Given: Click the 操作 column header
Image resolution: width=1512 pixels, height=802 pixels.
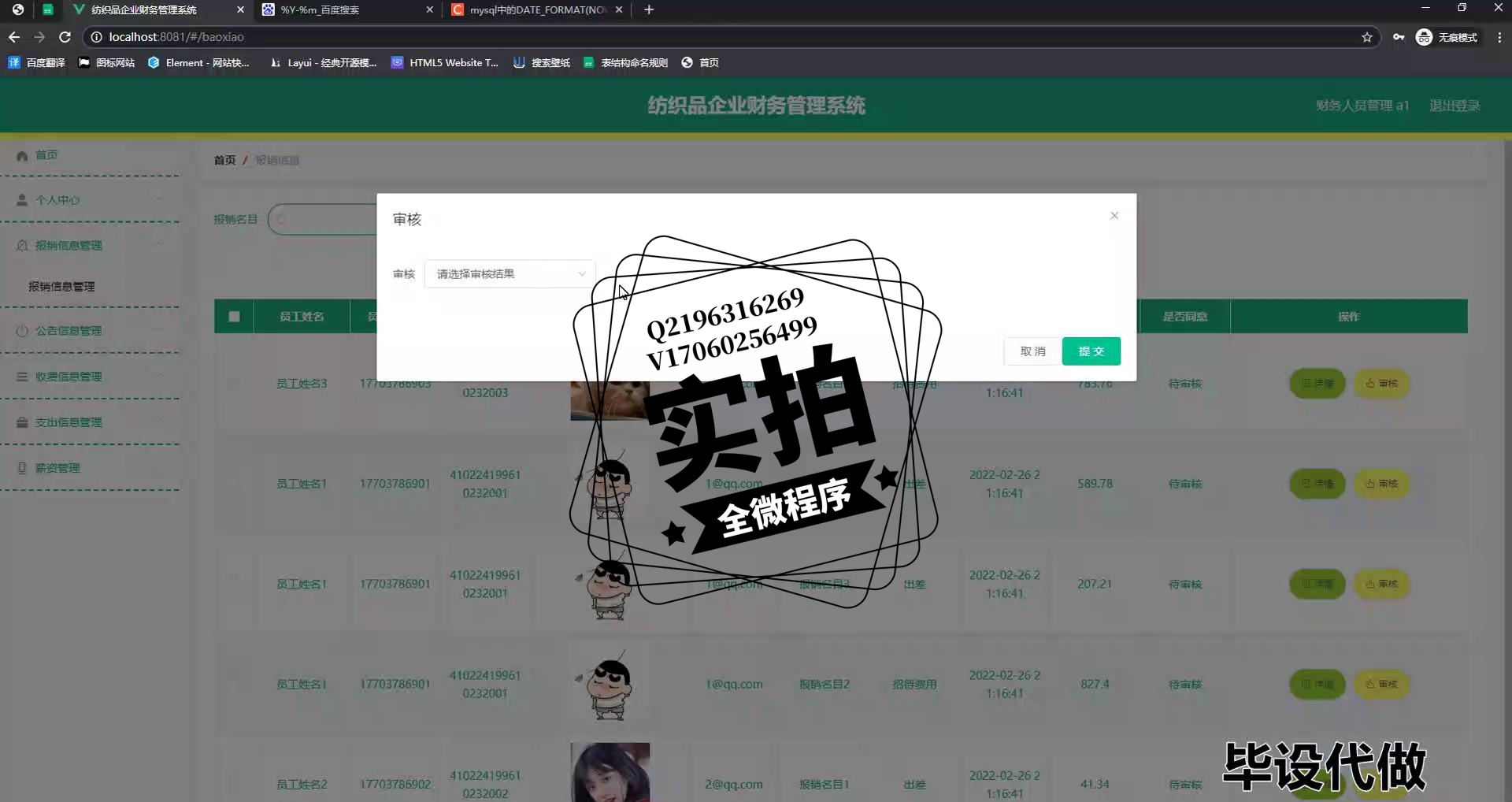Looking at the screenshot, I should point(1348,317).
